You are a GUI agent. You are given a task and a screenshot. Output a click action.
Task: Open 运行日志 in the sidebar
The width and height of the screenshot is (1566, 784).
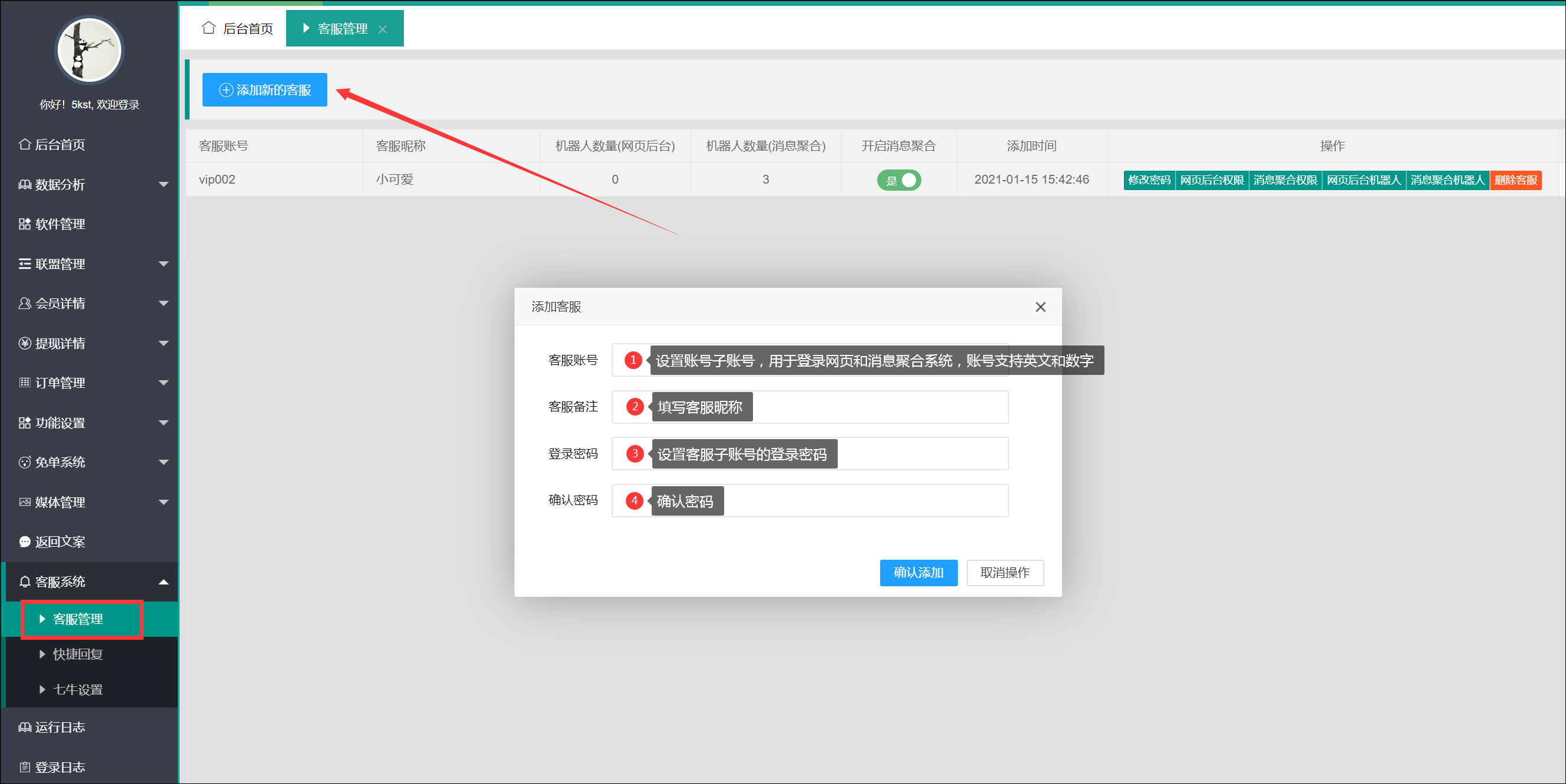(59, 727)
